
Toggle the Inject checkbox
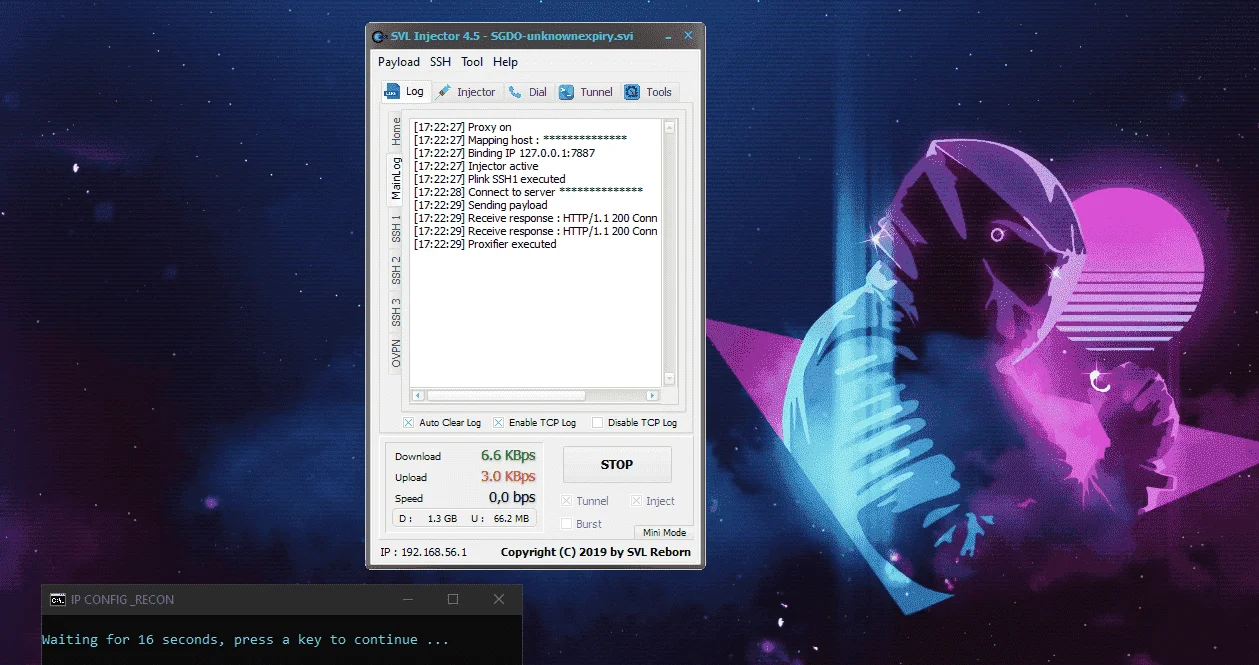point(637,501)
